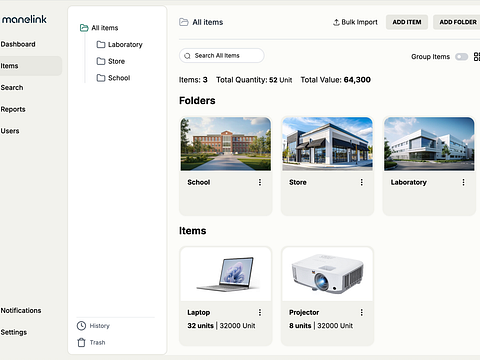Open the Laptop item options menu
Image resolution: width=480 pixels, height=360 pixels.
[260, 312]
